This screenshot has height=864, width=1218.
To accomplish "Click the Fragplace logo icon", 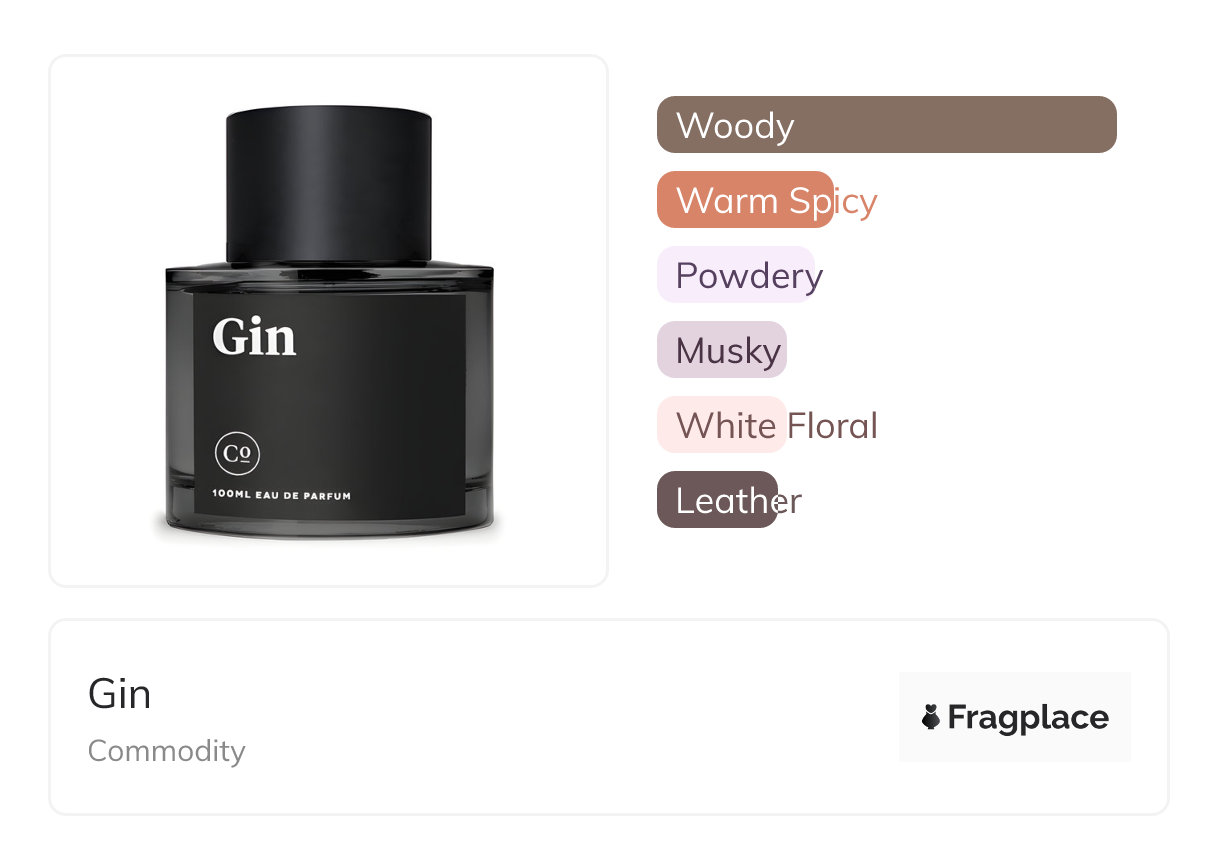I will (x=931, y=717).
